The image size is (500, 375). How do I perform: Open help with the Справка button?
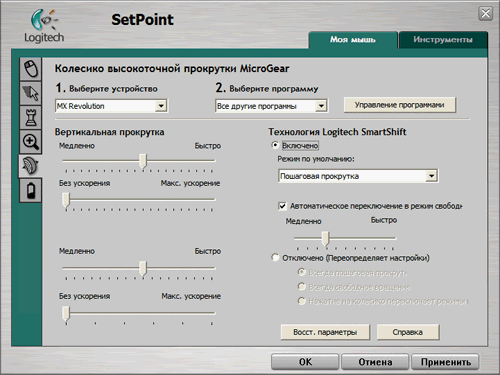[408, 332]
